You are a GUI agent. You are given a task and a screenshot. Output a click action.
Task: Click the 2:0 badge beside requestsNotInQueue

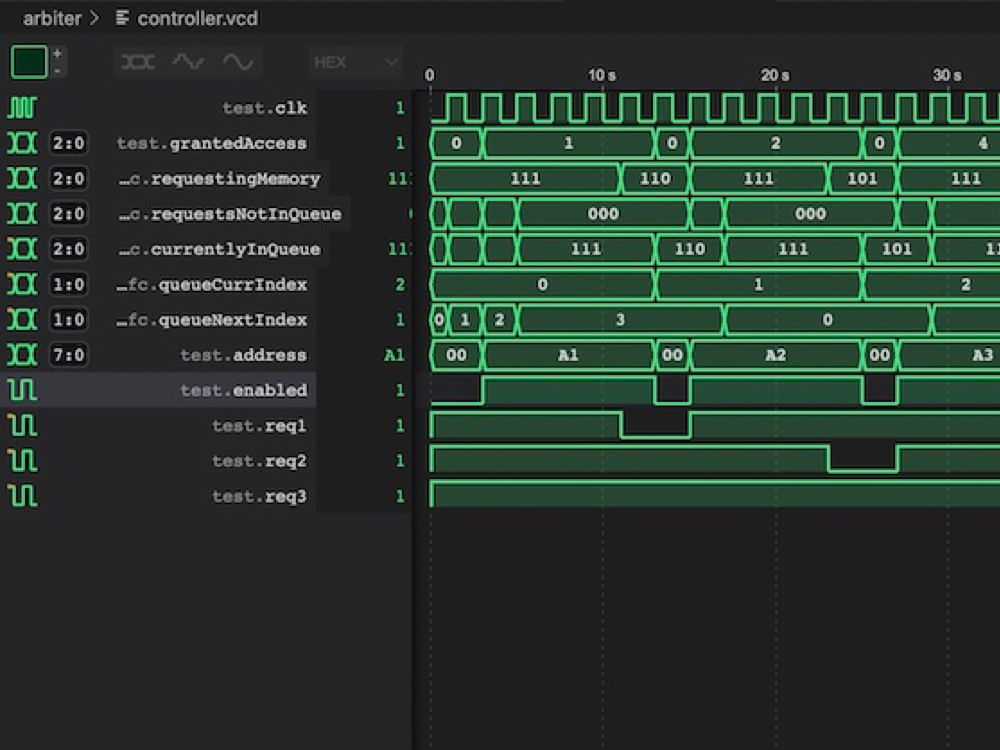point(58,213)
